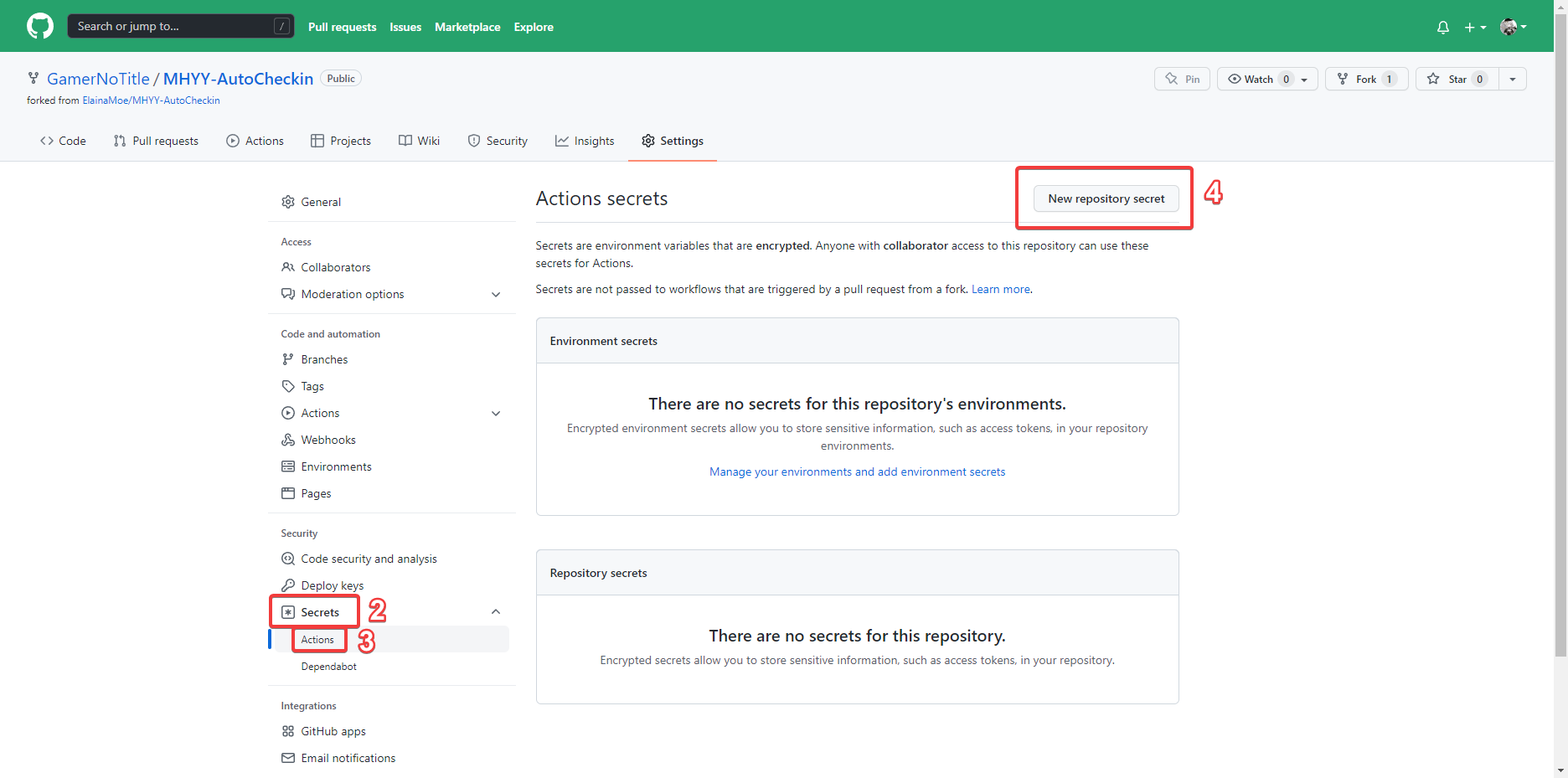Click the GitHub apps grid icon
The width and height of the screenshot is (1568, 778).
[288, 731]
